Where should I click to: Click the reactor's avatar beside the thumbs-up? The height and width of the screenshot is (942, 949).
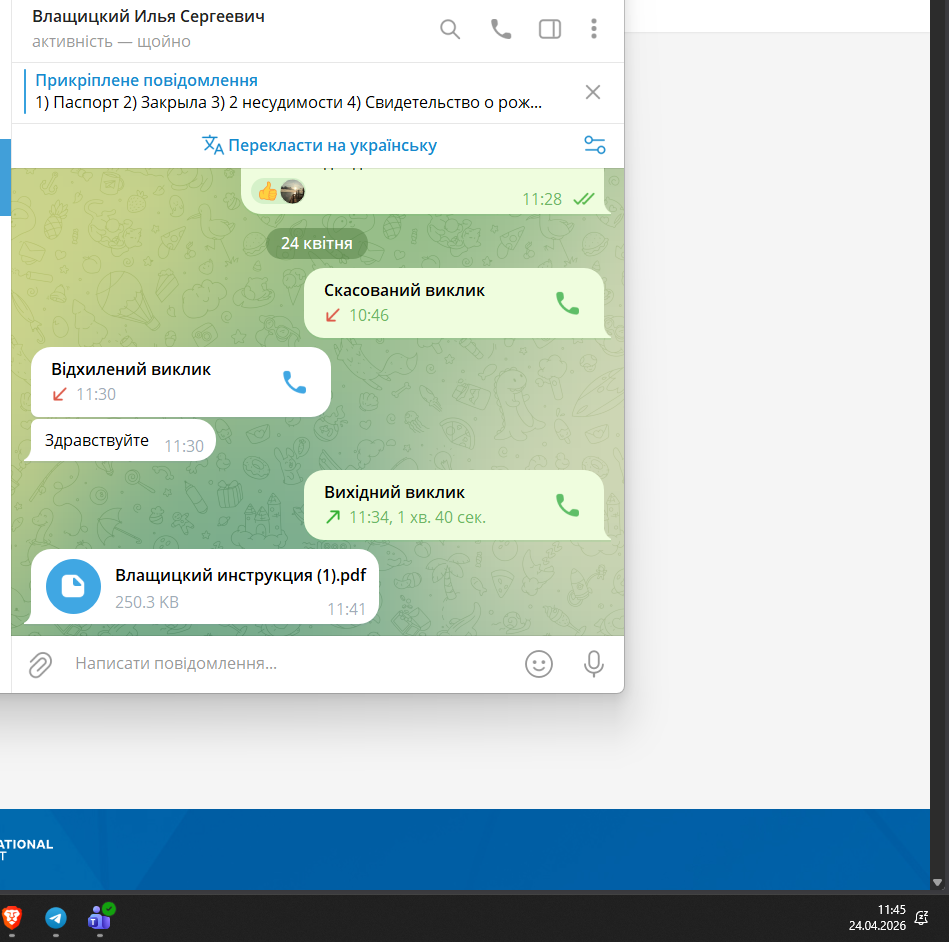[x=292, y=192]
